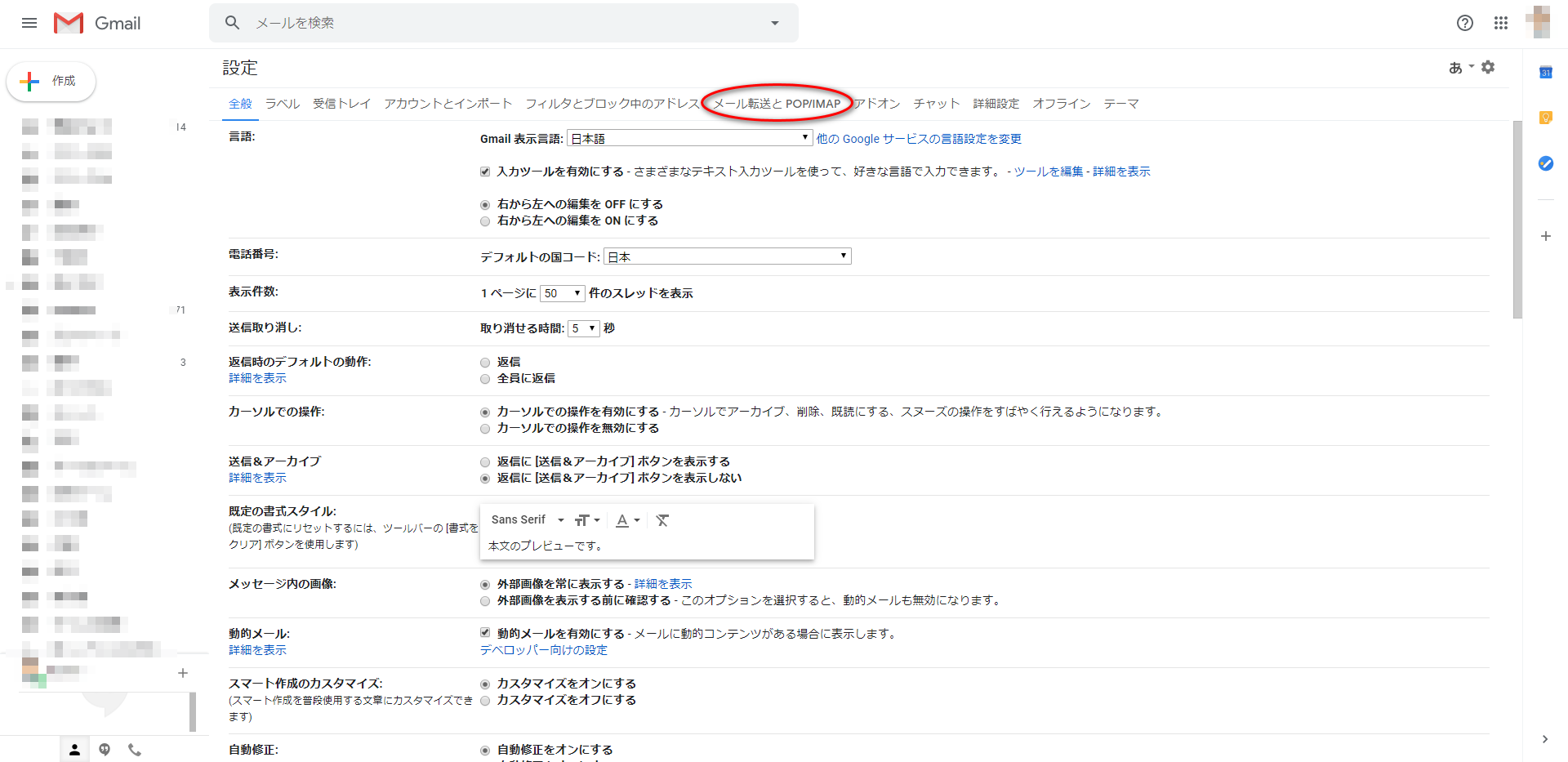Viewport: 1568px width, 762px height.
Task: Click the 作成 compose button
Action: [51, 81]
